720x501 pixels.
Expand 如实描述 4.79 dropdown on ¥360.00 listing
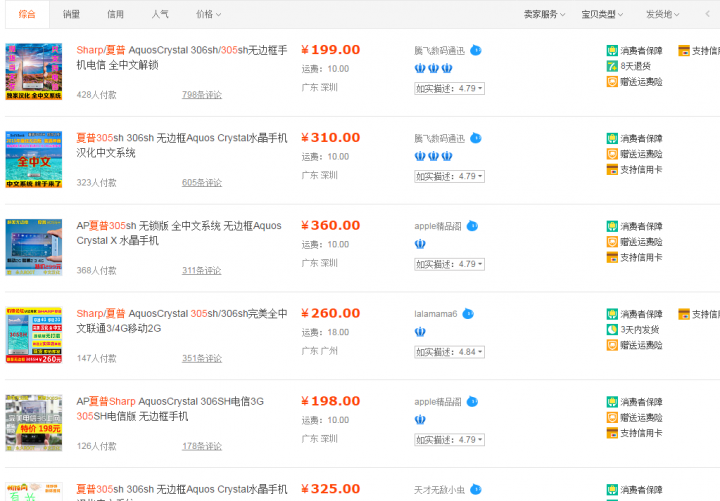coord(449,264)
